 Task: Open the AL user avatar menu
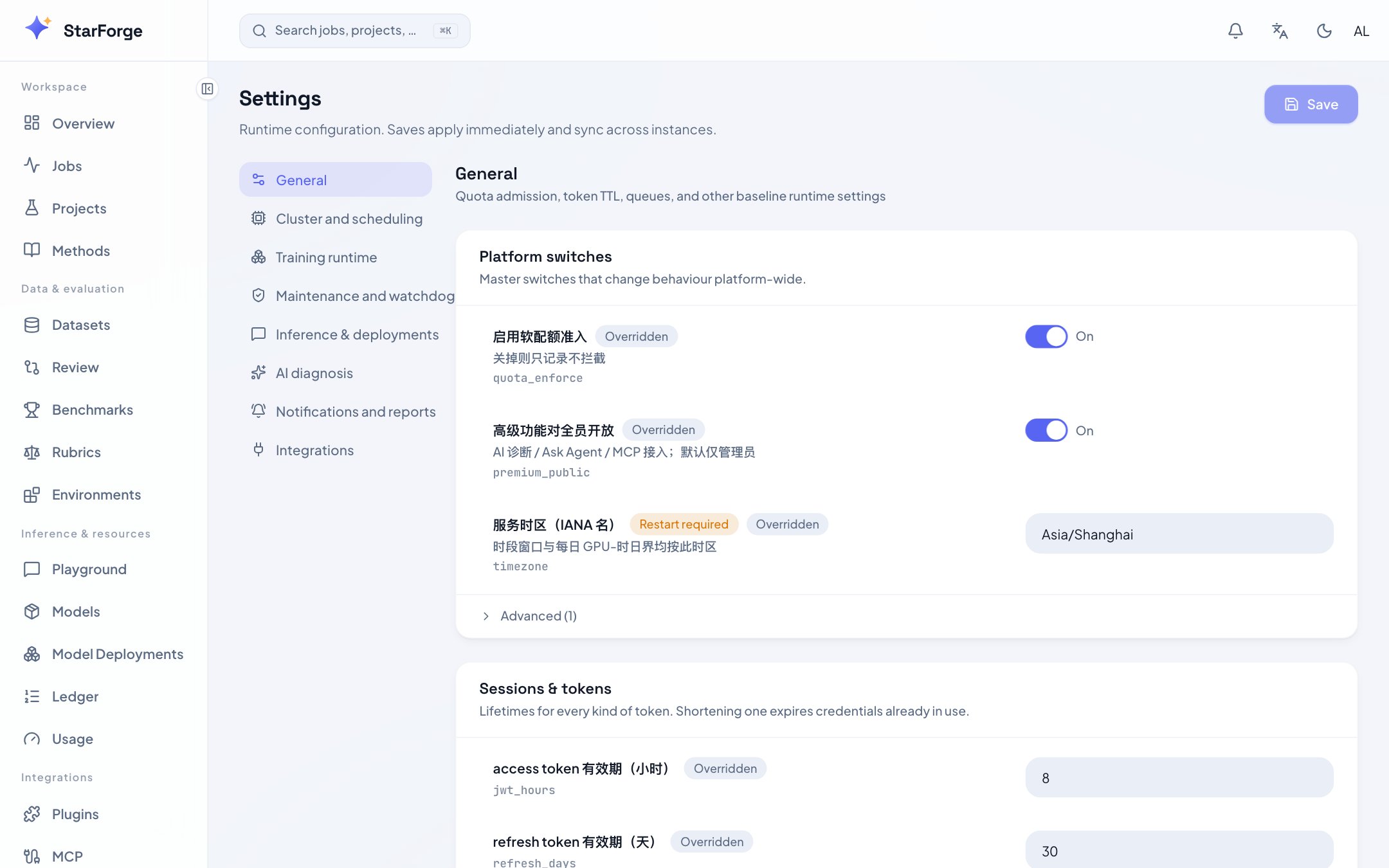click(1361, 31)
